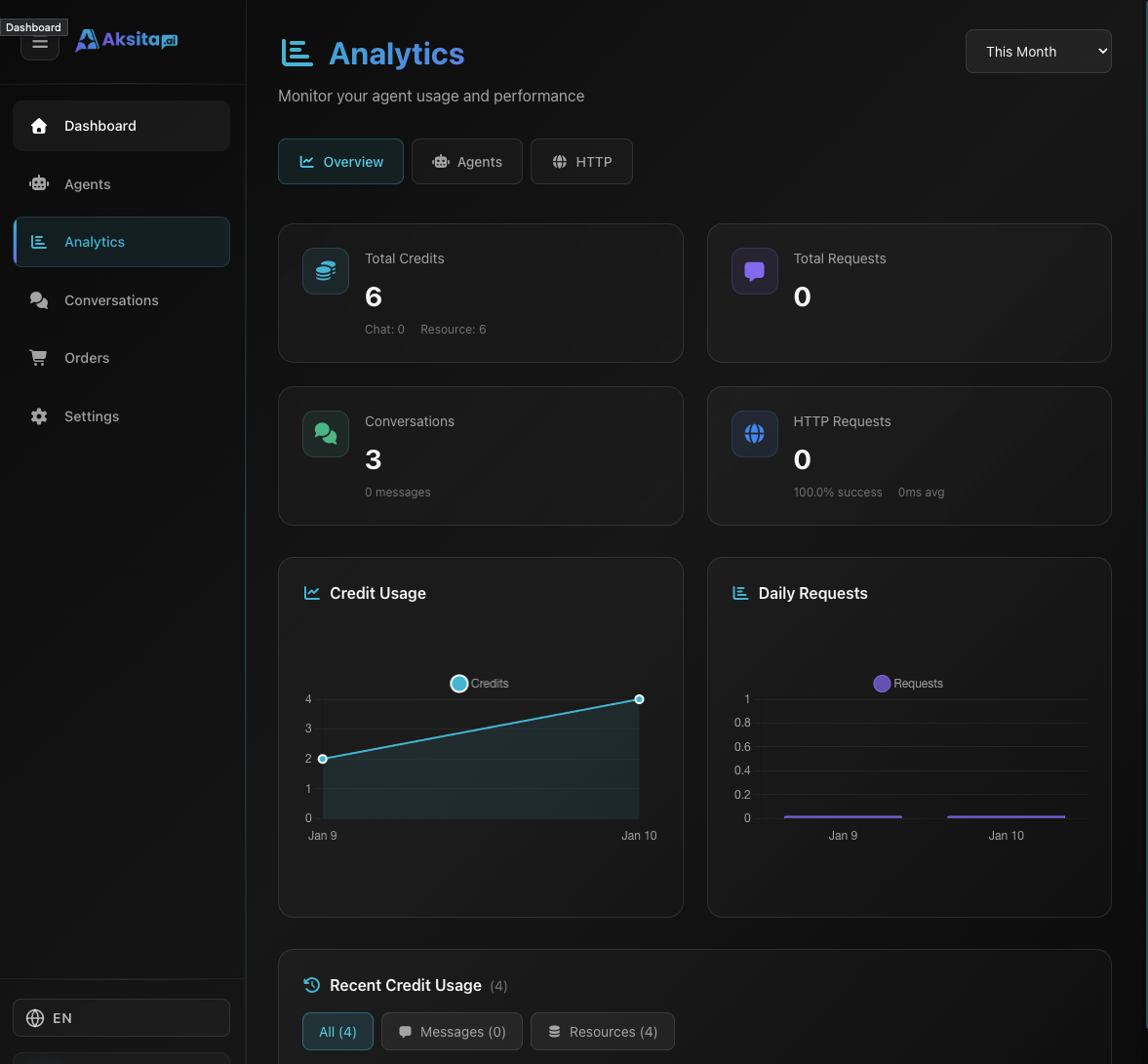
Task: Select the Overview tab
Action: click(340, 161)
